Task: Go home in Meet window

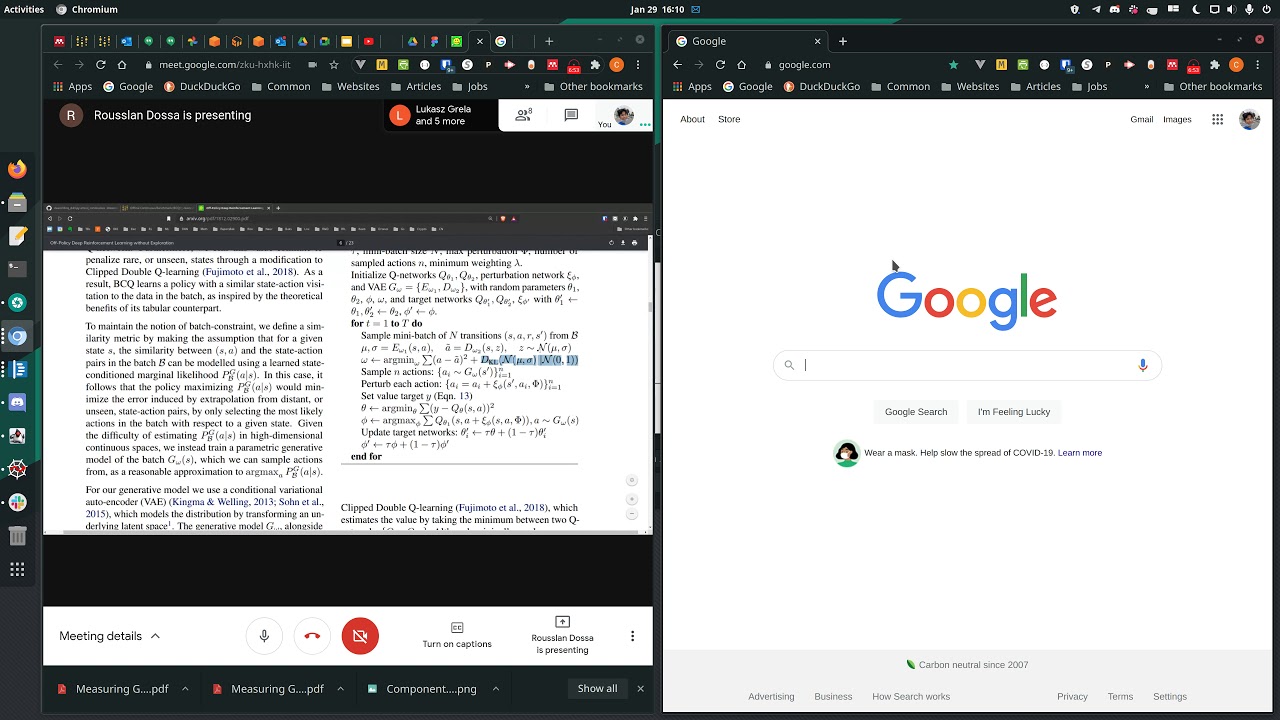Action: [124, 65]
